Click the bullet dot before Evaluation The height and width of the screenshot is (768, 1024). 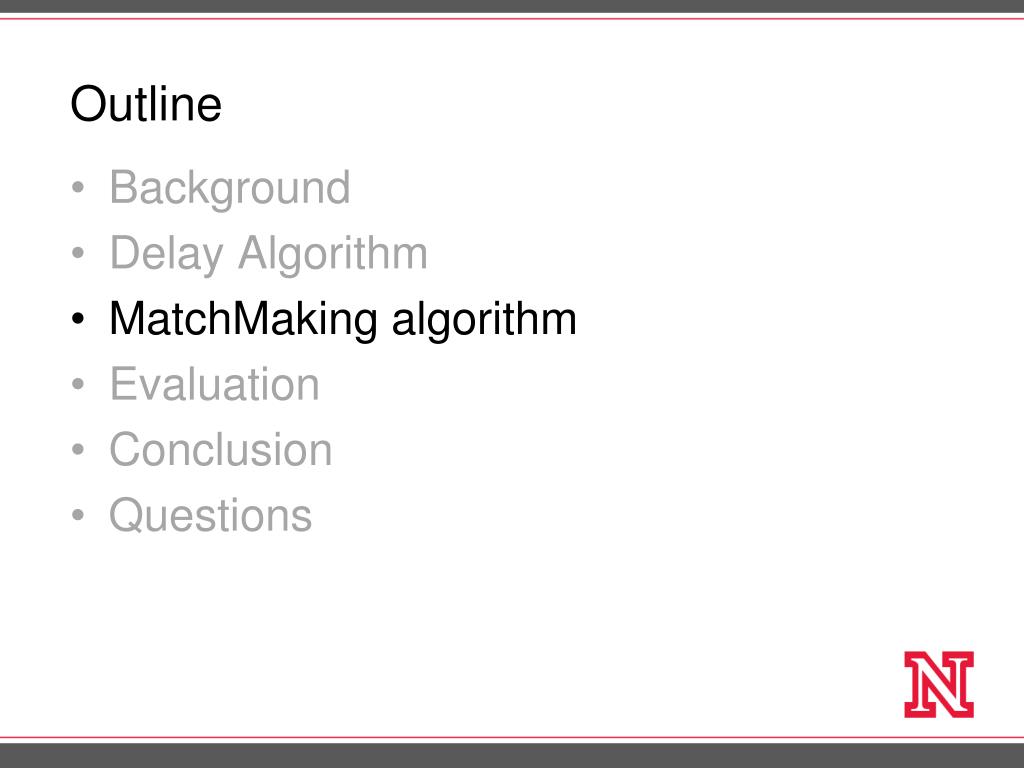78,384
